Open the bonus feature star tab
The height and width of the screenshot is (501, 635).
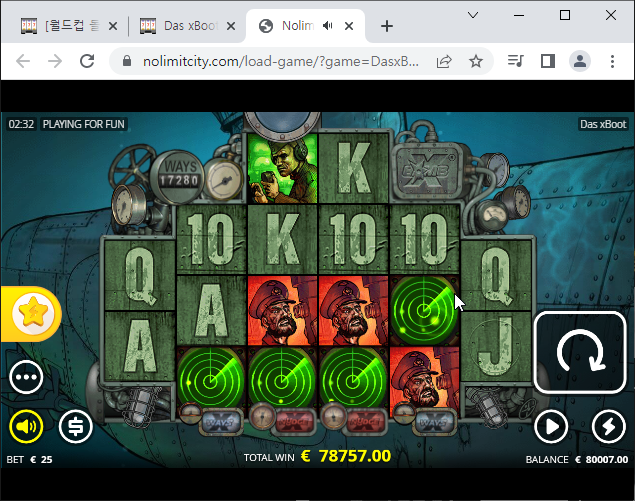tap(31, 314)
